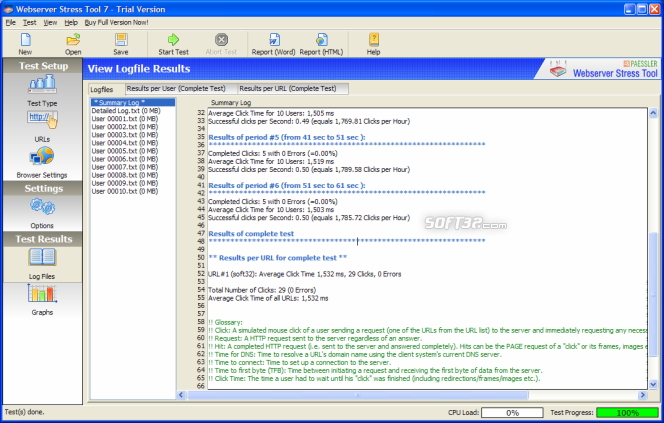Screen dimensions: 664x423
Task: Click the horizontal scrollbar thumb
Action: [358, 395]
